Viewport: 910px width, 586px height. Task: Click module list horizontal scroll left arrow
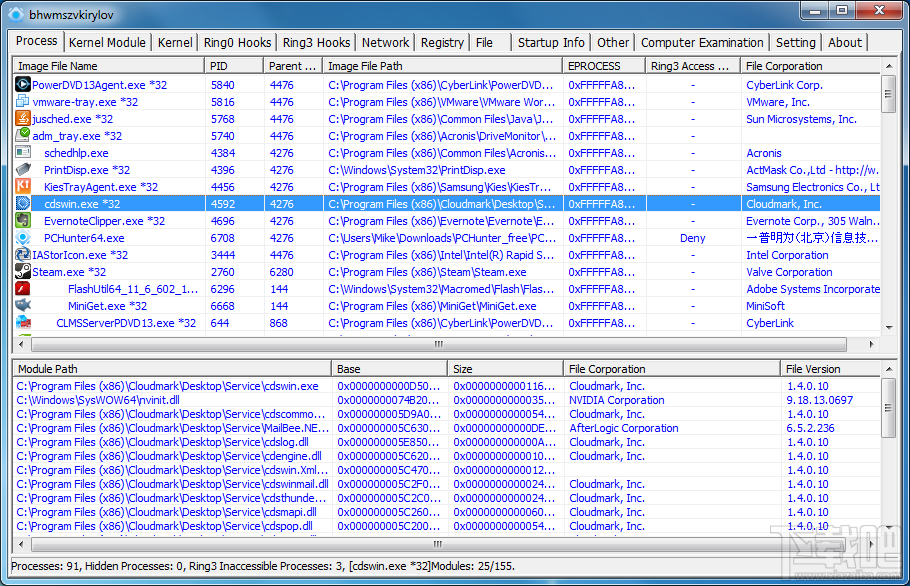coord(21,544)
